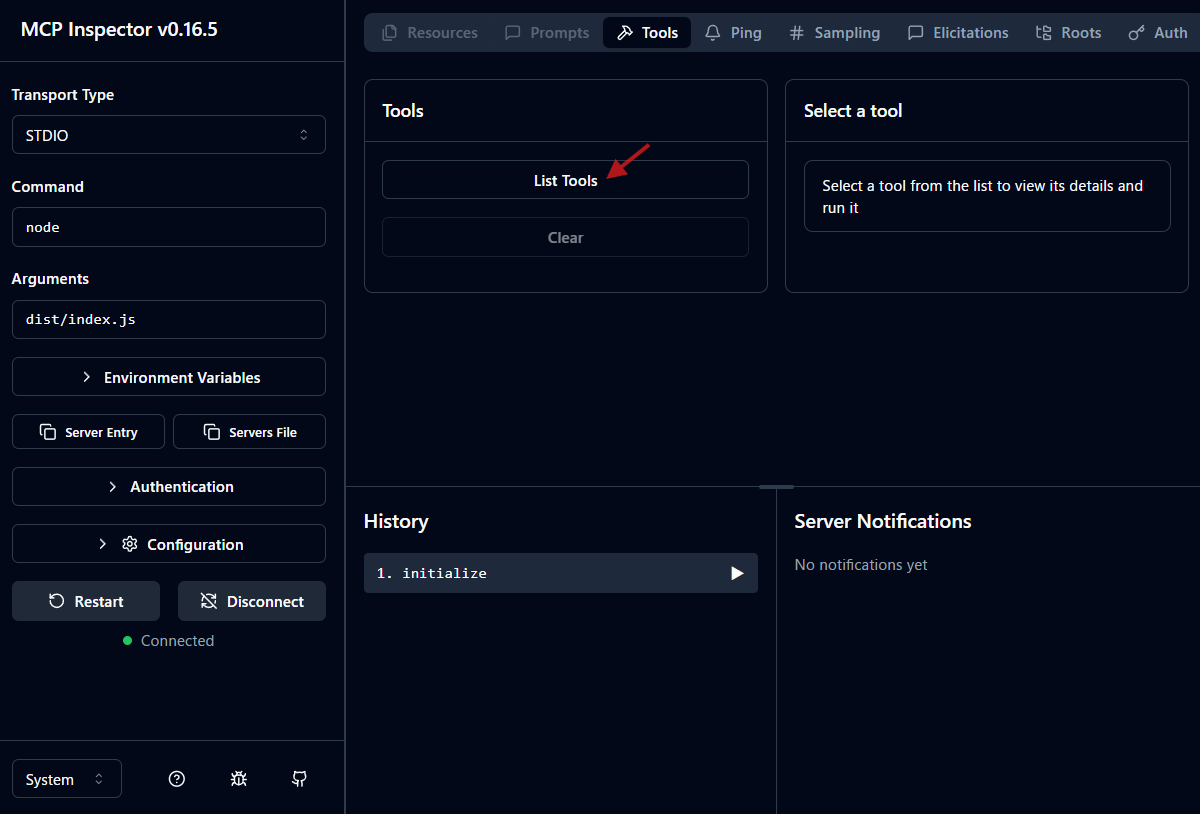Expand the Environment Variables section
The width and height of the screenshot is (1200, 814).
169,377
